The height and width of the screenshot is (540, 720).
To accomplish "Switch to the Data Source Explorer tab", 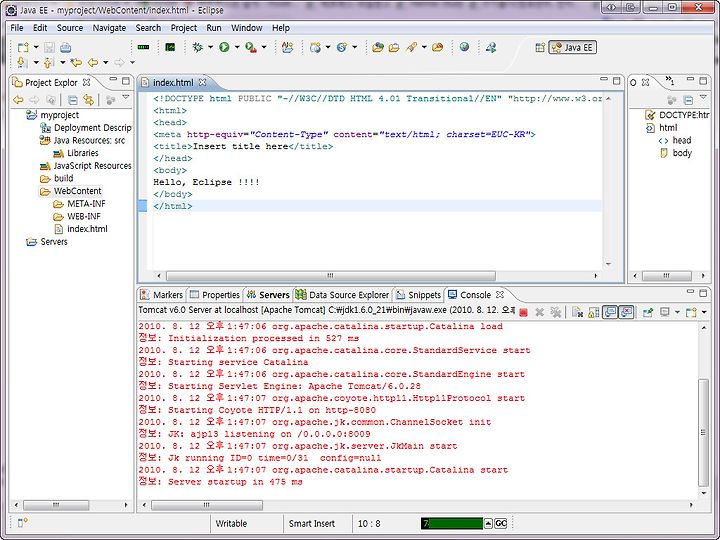I will click(343, 295).
